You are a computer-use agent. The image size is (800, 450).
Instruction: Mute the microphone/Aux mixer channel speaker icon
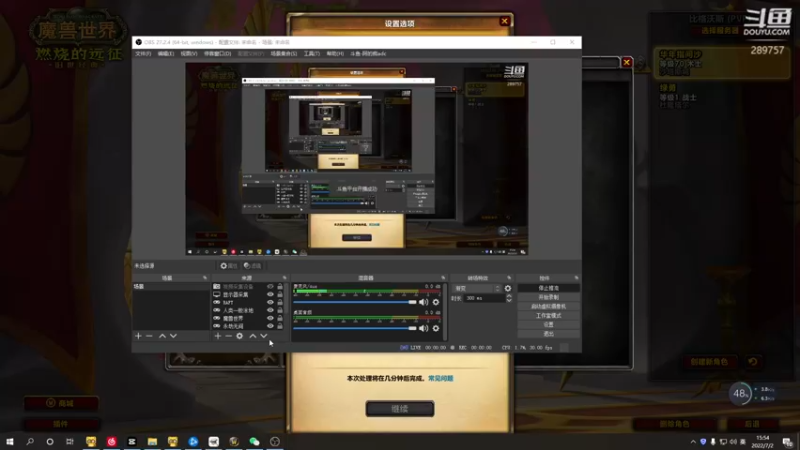coord(423,302)
